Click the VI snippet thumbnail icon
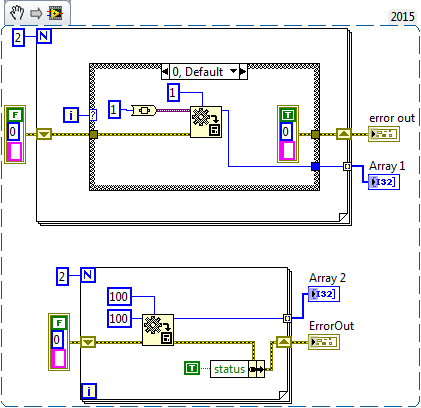The height and width of the screenshot is (408, 421). (55, 14)
